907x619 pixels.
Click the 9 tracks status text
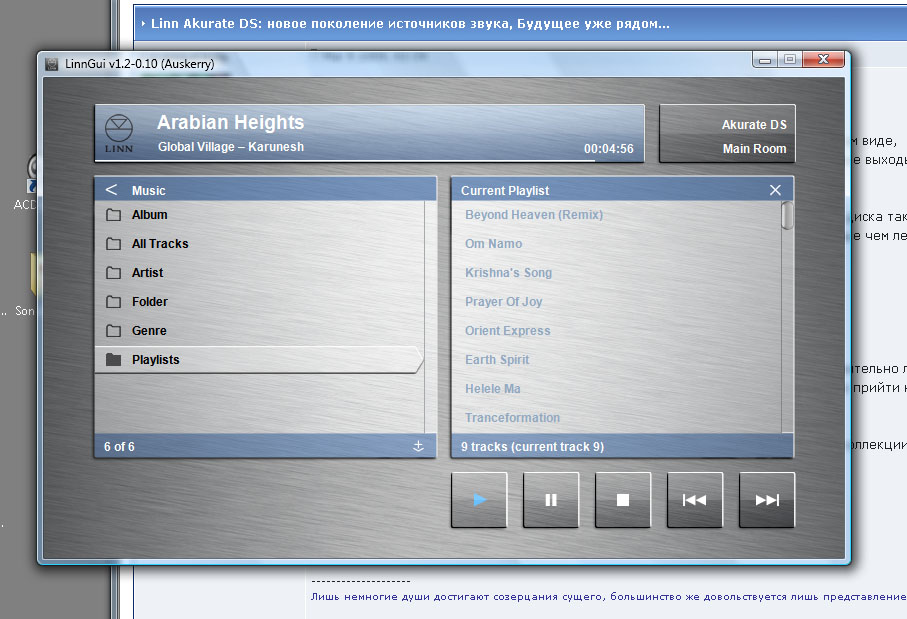[x=532, y=447]
